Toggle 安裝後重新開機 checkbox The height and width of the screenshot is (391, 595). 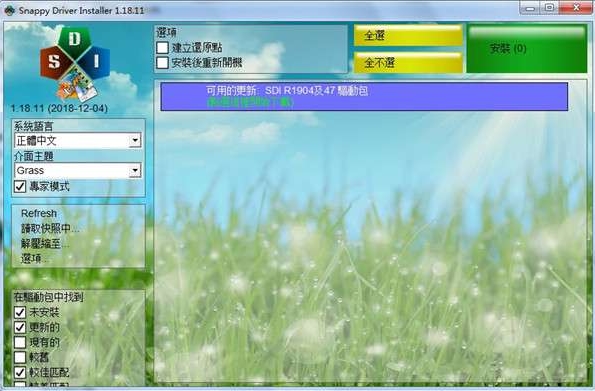[162, 63]
